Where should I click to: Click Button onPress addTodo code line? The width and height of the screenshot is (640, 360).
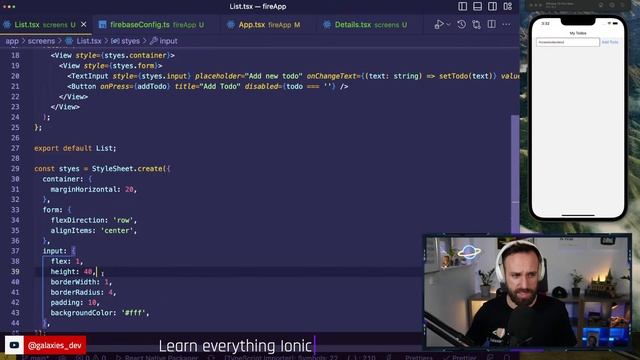[208, 87]
